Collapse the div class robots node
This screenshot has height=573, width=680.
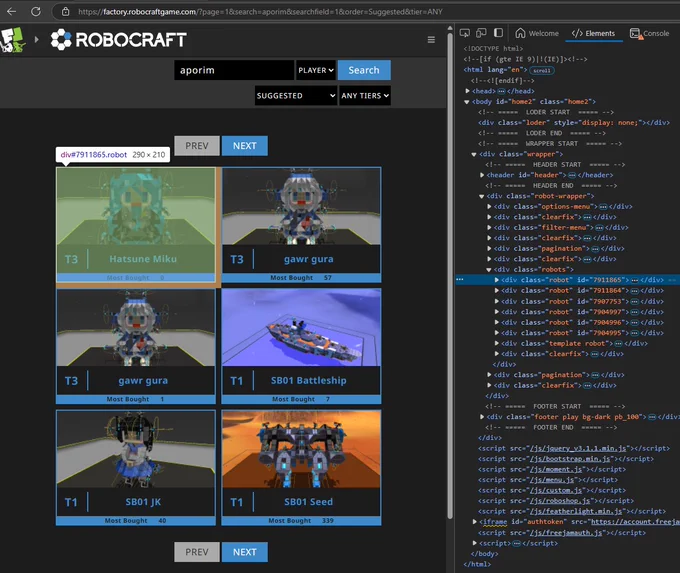coord(489,270)
